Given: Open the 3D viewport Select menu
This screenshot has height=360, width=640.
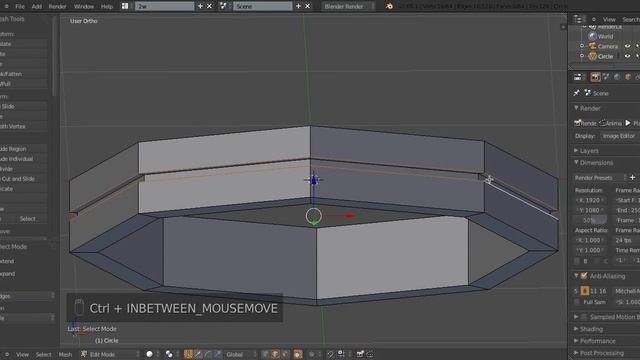Looking at the screenshot, I should (43, 354).
